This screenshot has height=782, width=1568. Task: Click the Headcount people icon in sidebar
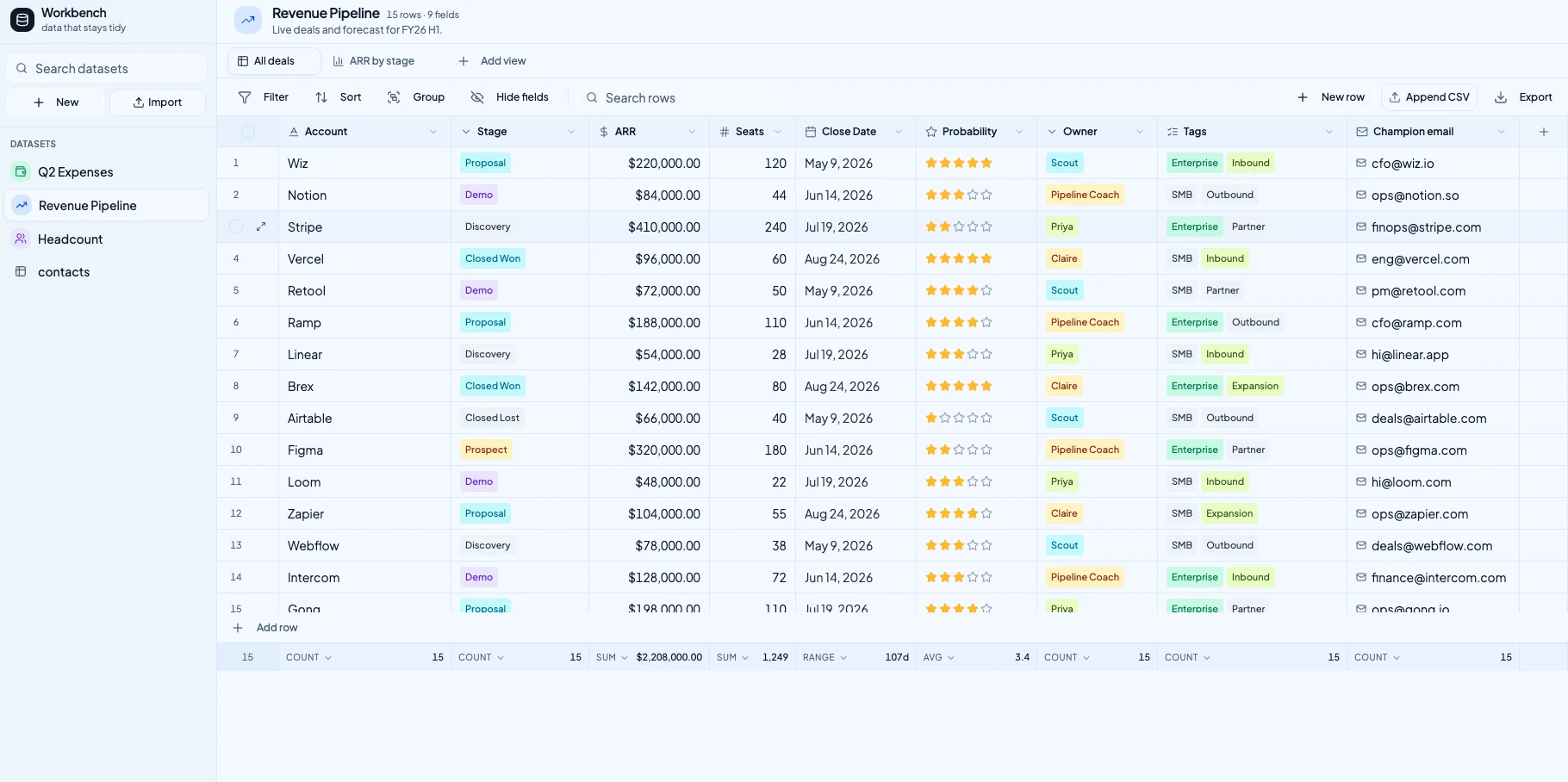(21, 239)
